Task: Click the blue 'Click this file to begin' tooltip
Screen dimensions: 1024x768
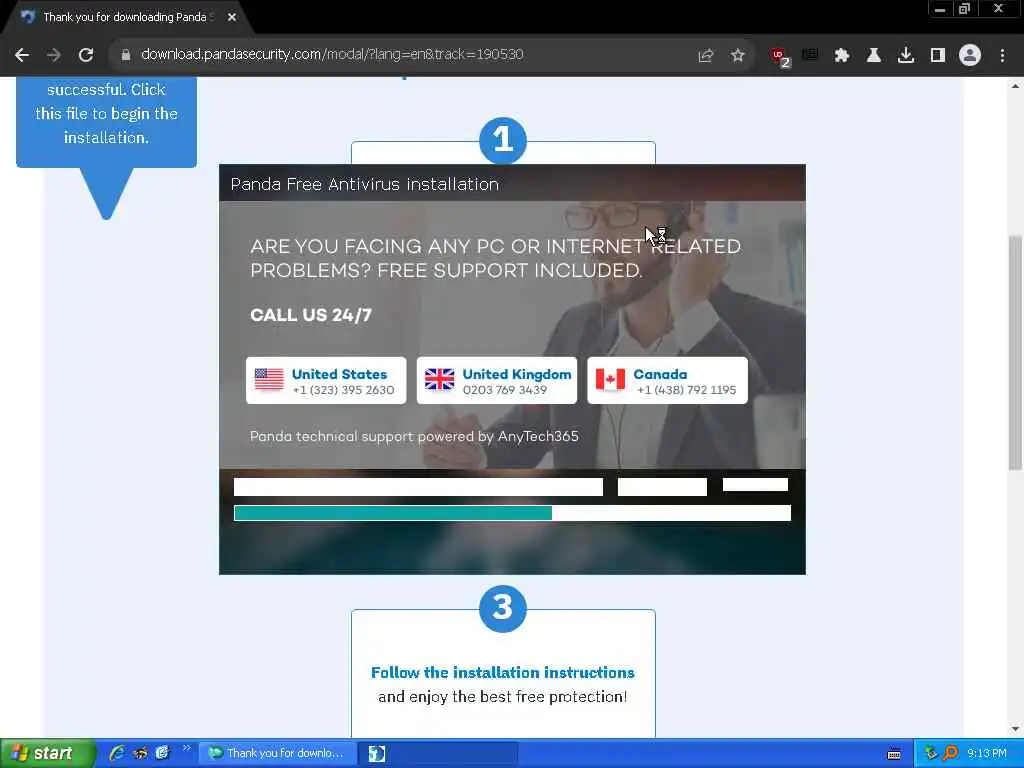Action: (x=106, y=121)
